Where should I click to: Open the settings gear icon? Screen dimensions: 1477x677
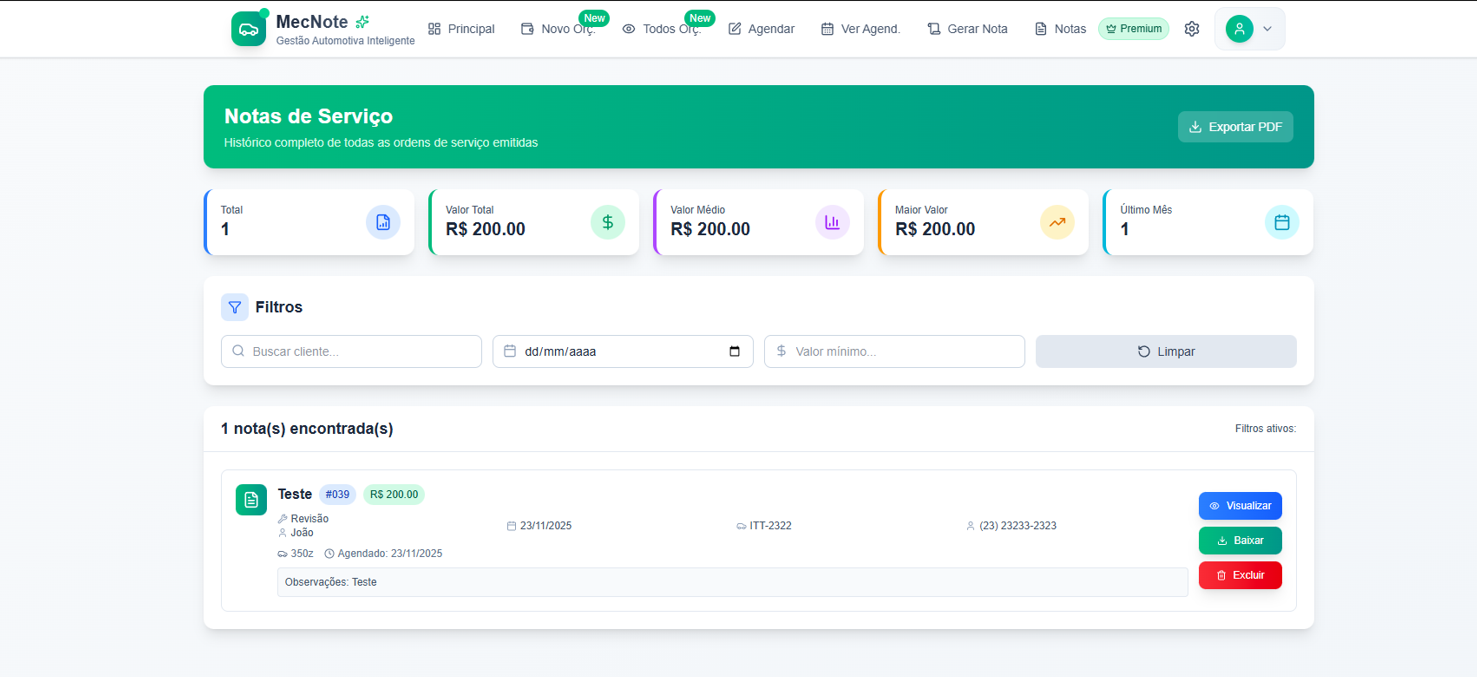(x=1191, y=28)
